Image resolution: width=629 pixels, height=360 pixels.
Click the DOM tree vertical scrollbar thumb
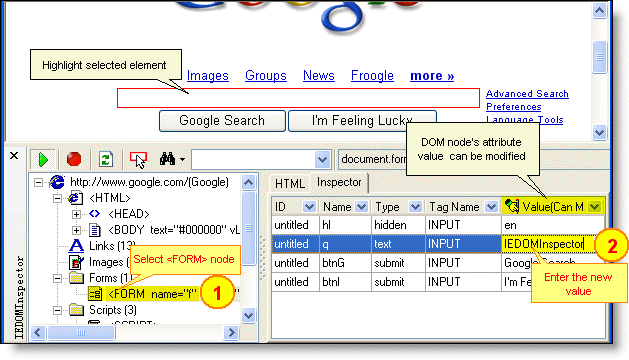coord(249,228)
